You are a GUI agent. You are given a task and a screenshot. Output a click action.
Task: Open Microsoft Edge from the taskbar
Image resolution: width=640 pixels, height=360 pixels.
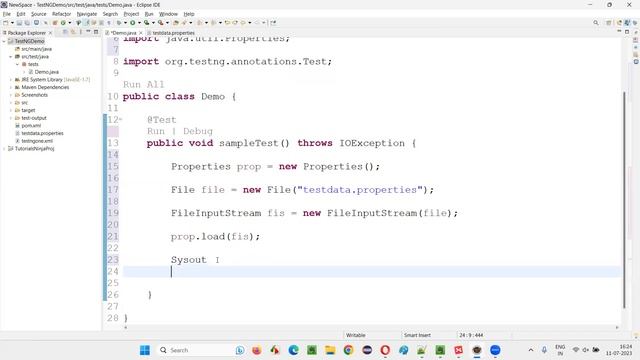293,350
